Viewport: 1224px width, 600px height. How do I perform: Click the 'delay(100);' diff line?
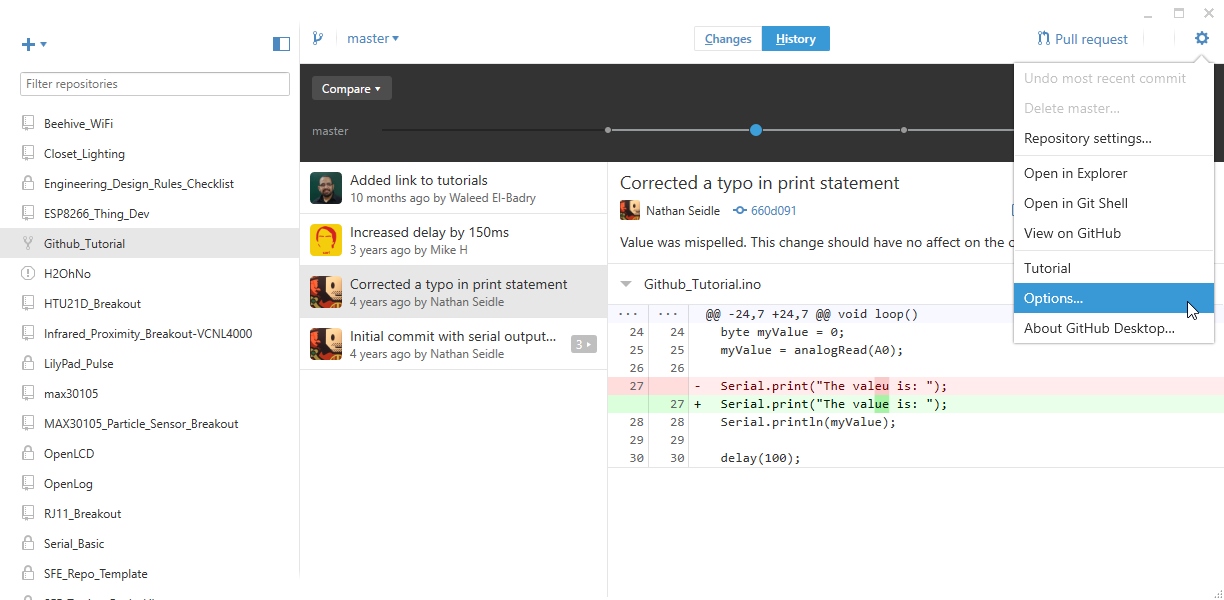(915, 458)
